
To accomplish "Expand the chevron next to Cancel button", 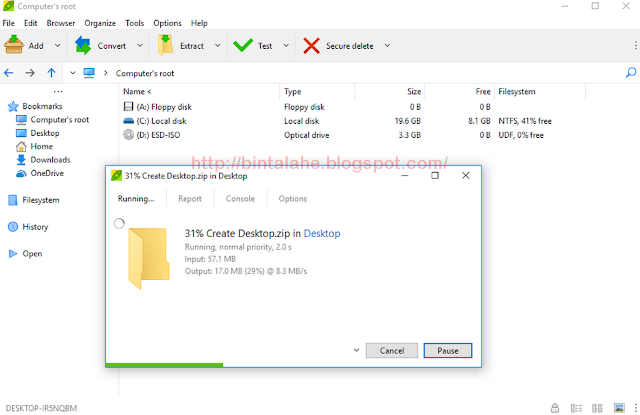I will click(356, 350).
